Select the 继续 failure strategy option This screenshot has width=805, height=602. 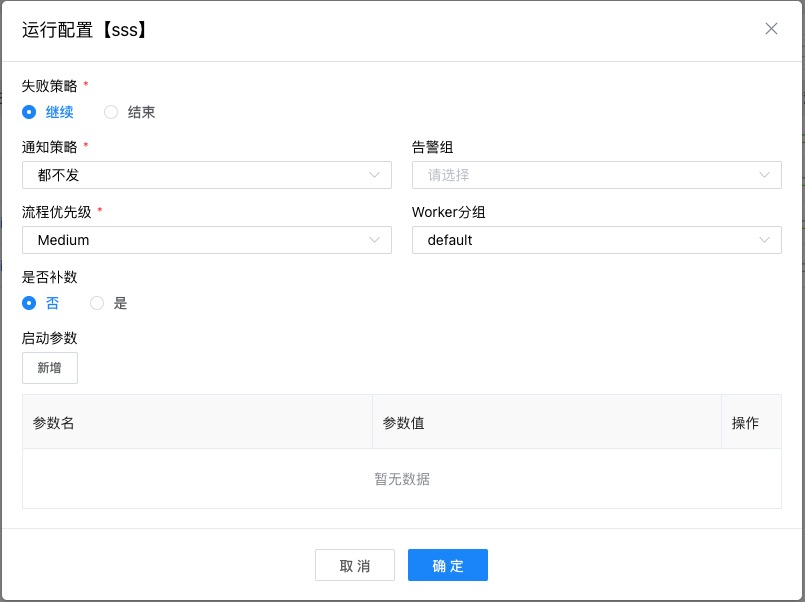point(30,112)
